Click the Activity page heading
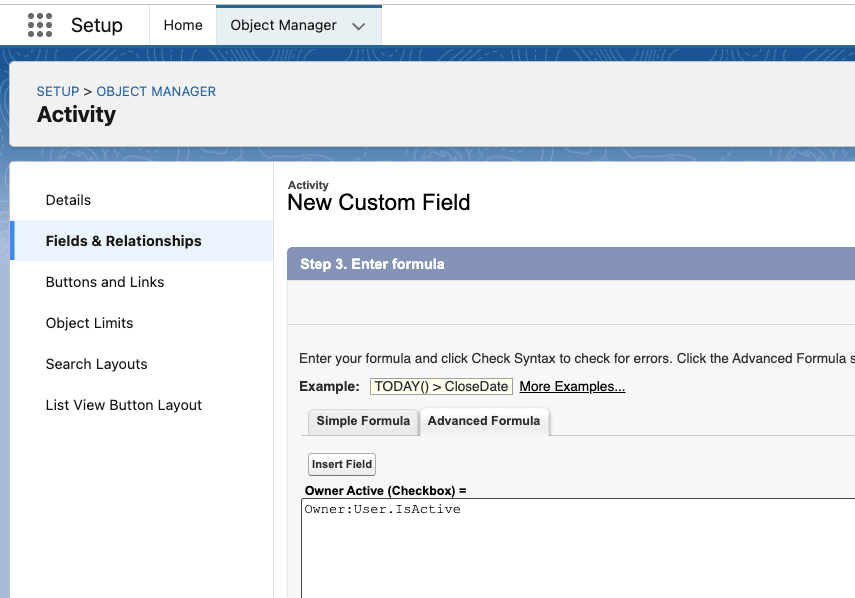 76,114
